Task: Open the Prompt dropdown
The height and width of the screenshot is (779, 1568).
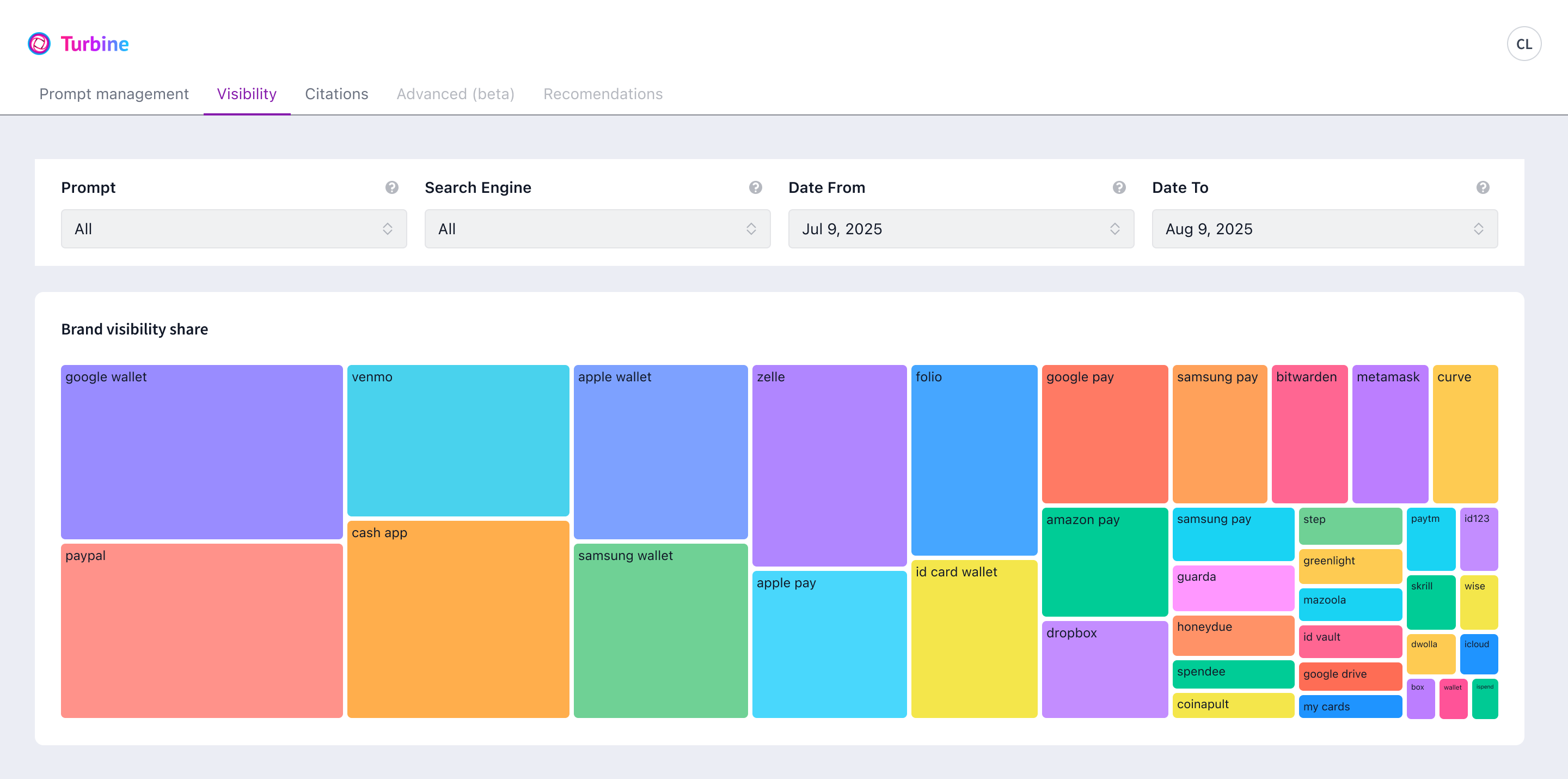Action: 234,229
